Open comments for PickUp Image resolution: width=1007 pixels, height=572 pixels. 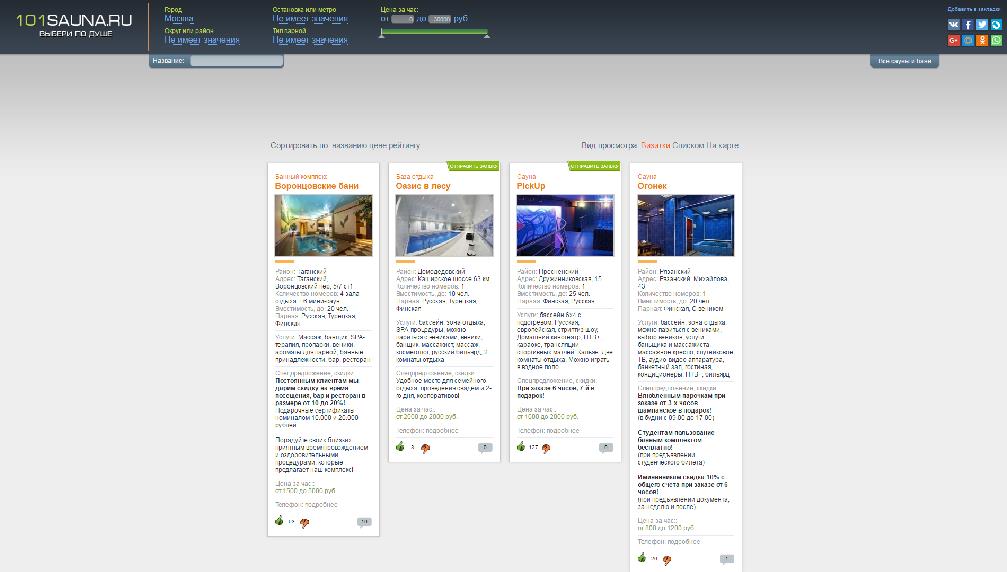(x=606, y=447)
